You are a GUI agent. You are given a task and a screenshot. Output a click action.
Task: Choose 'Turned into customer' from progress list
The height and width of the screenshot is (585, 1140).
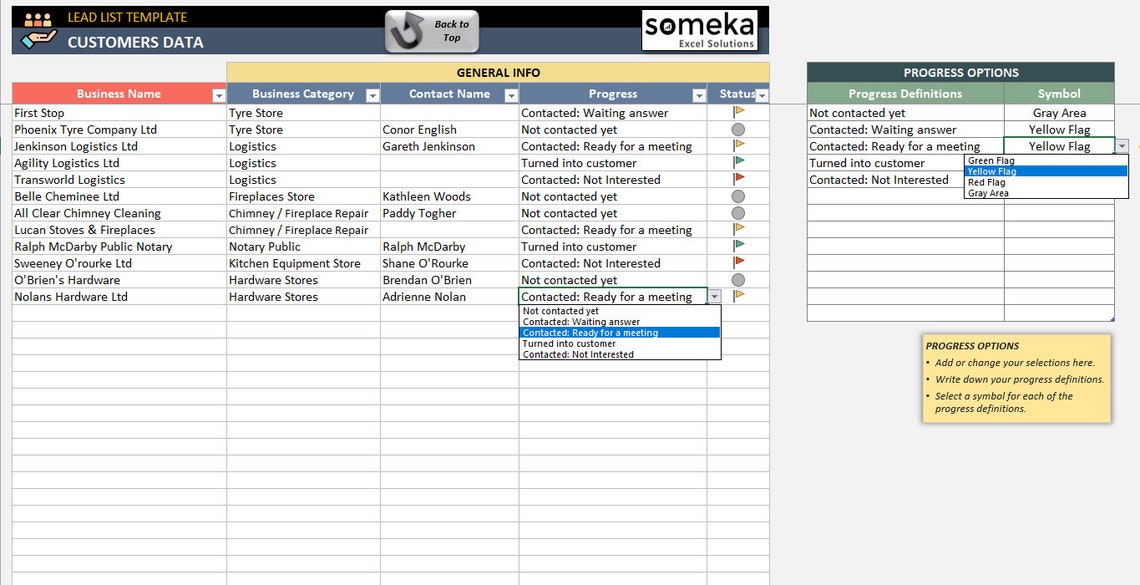point(620,344)
